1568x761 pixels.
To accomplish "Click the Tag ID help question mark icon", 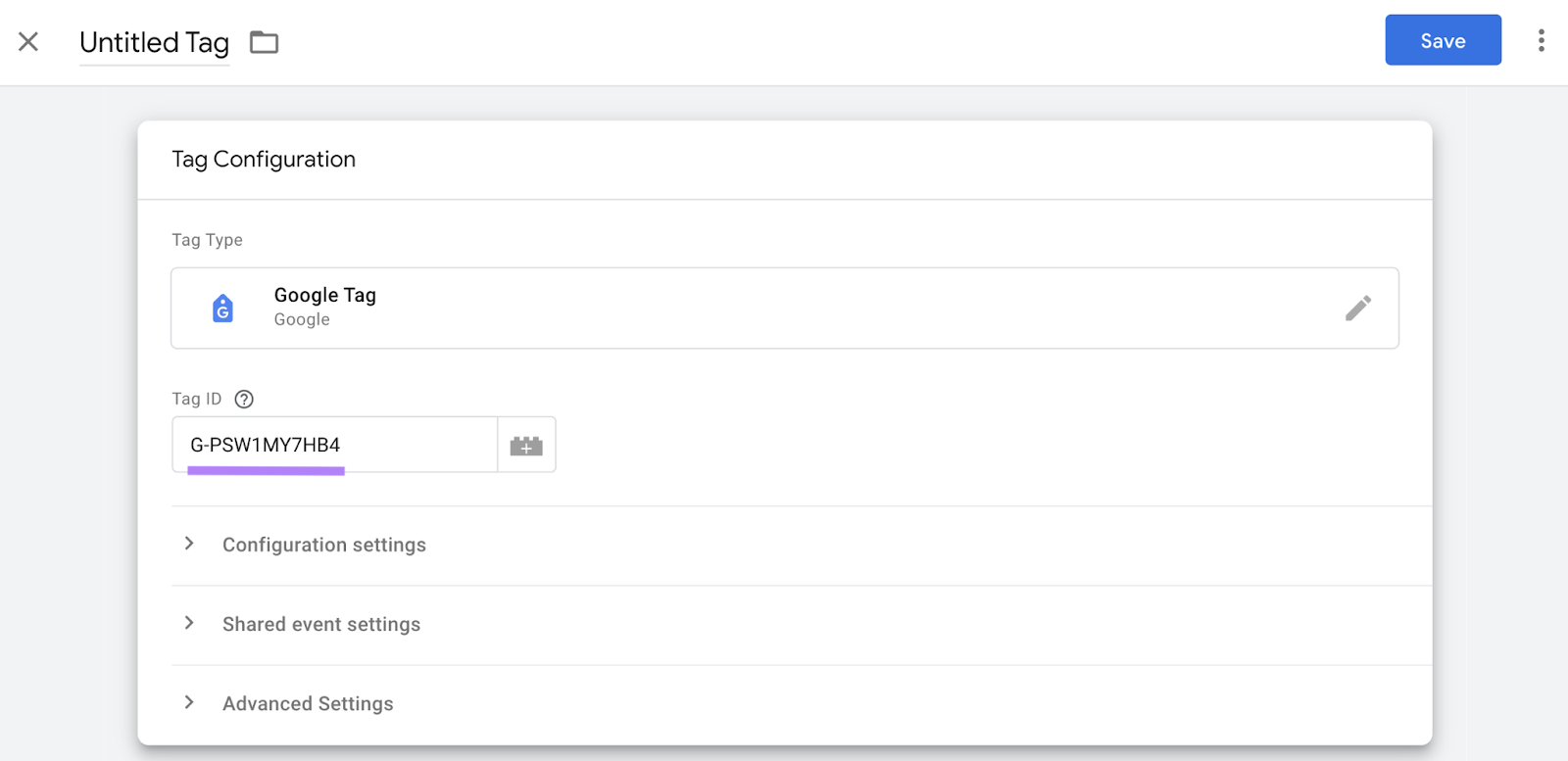I will 242,399.
